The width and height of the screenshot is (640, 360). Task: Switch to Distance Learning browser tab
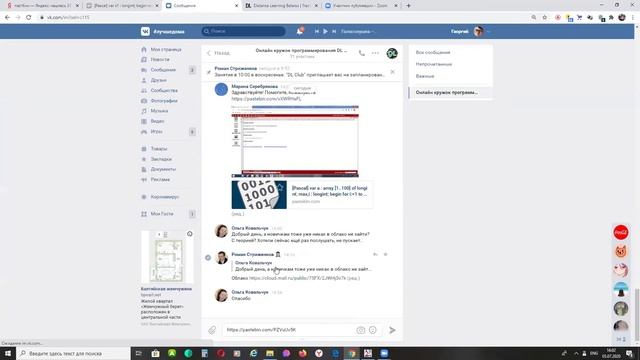pos(282,6)
